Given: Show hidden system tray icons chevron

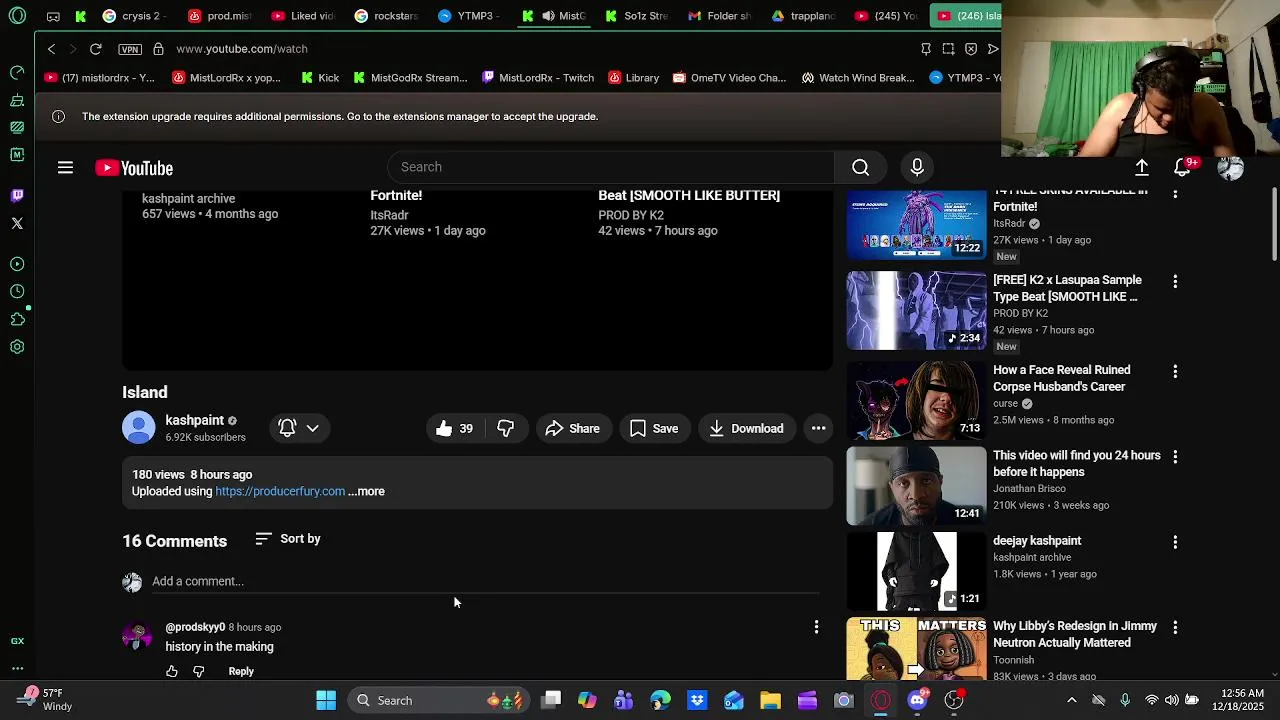Looking at the screenshot, I should [1071, 700].
